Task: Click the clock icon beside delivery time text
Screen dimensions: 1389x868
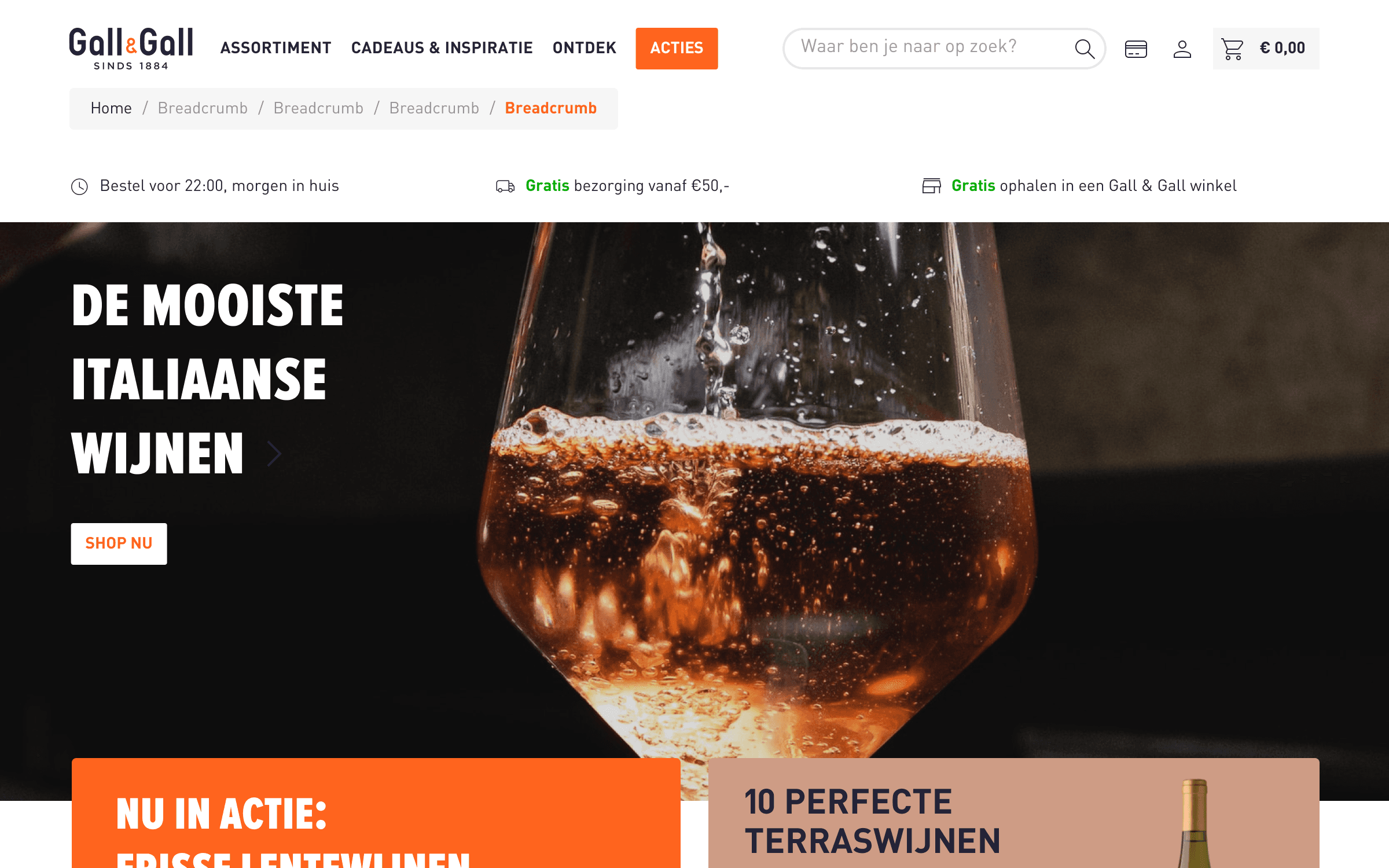Action: [79, 186]
